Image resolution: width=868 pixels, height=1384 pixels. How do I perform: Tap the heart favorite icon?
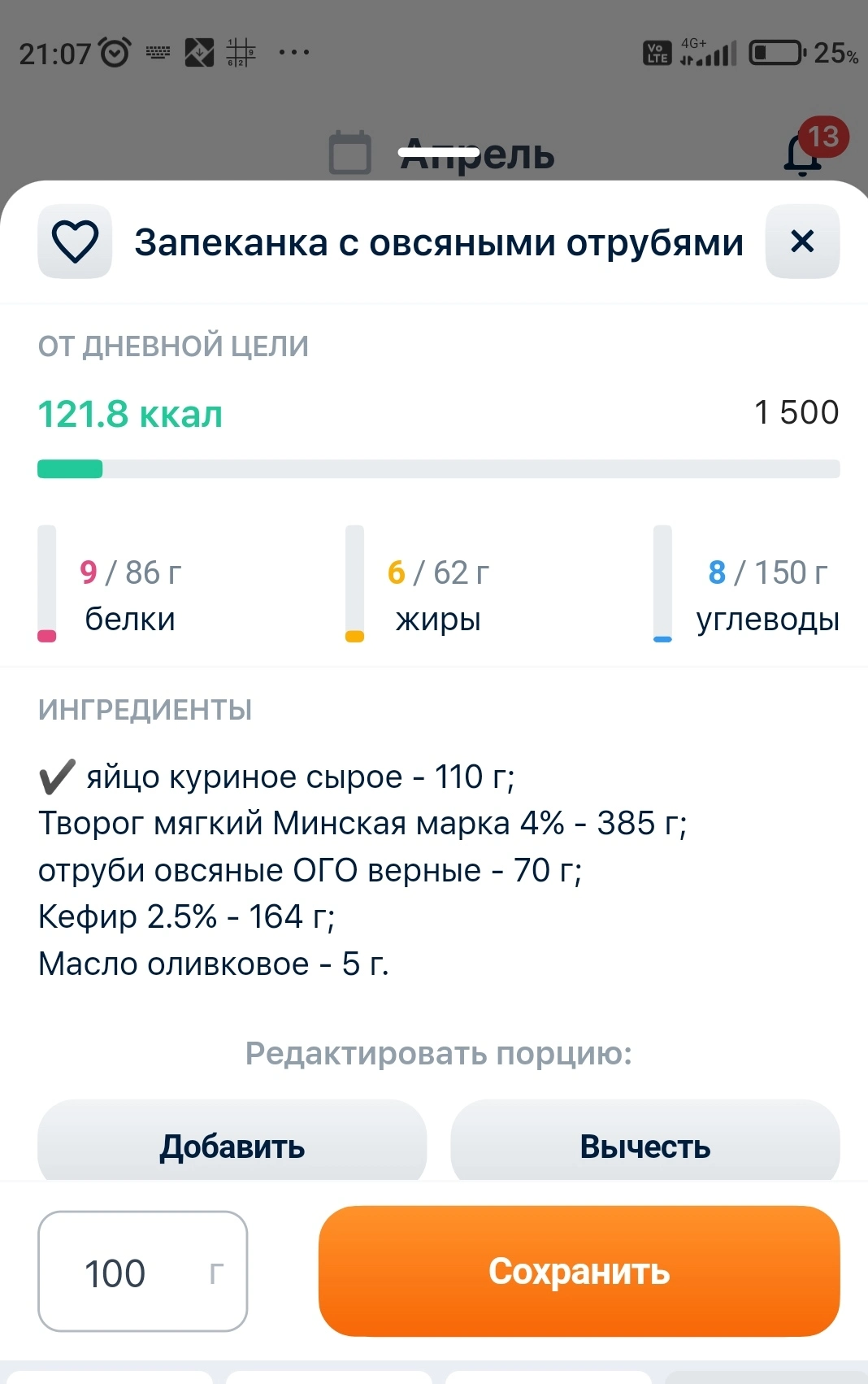75,242
